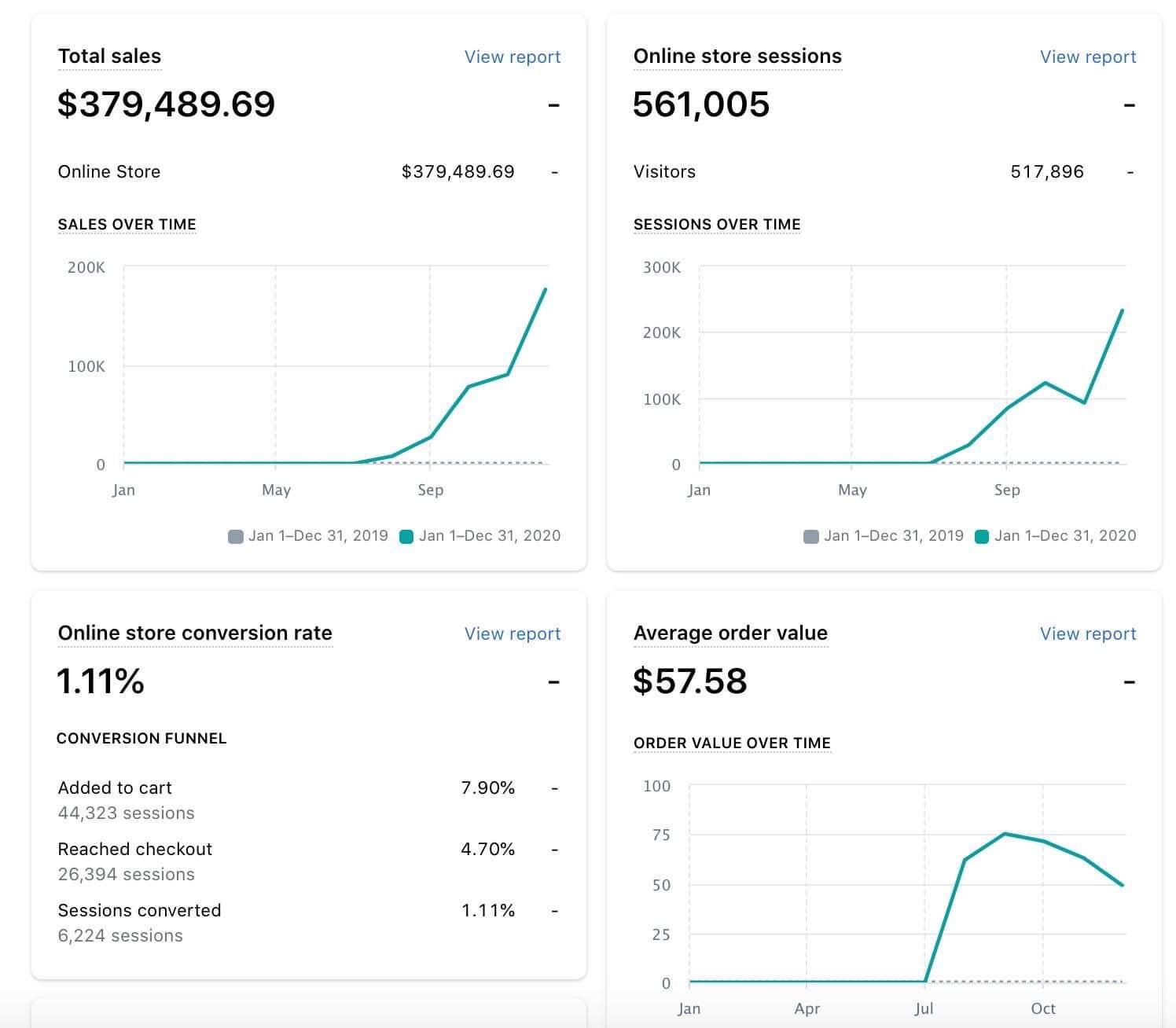1176x1028 pixels.
Task: Click the Average order value heading
Action: point(730,633)
